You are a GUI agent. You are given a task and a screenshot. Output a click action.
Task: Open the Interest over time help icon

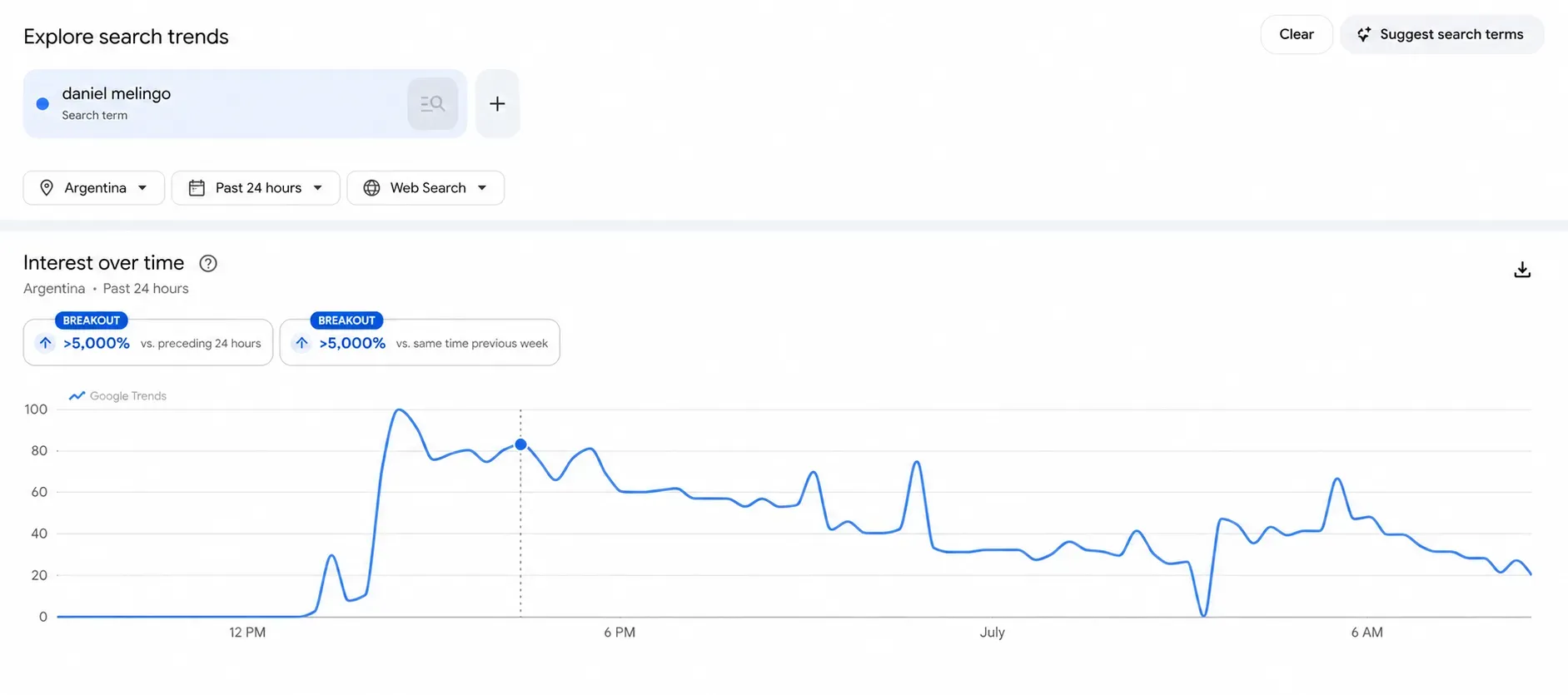click(208, 263)
